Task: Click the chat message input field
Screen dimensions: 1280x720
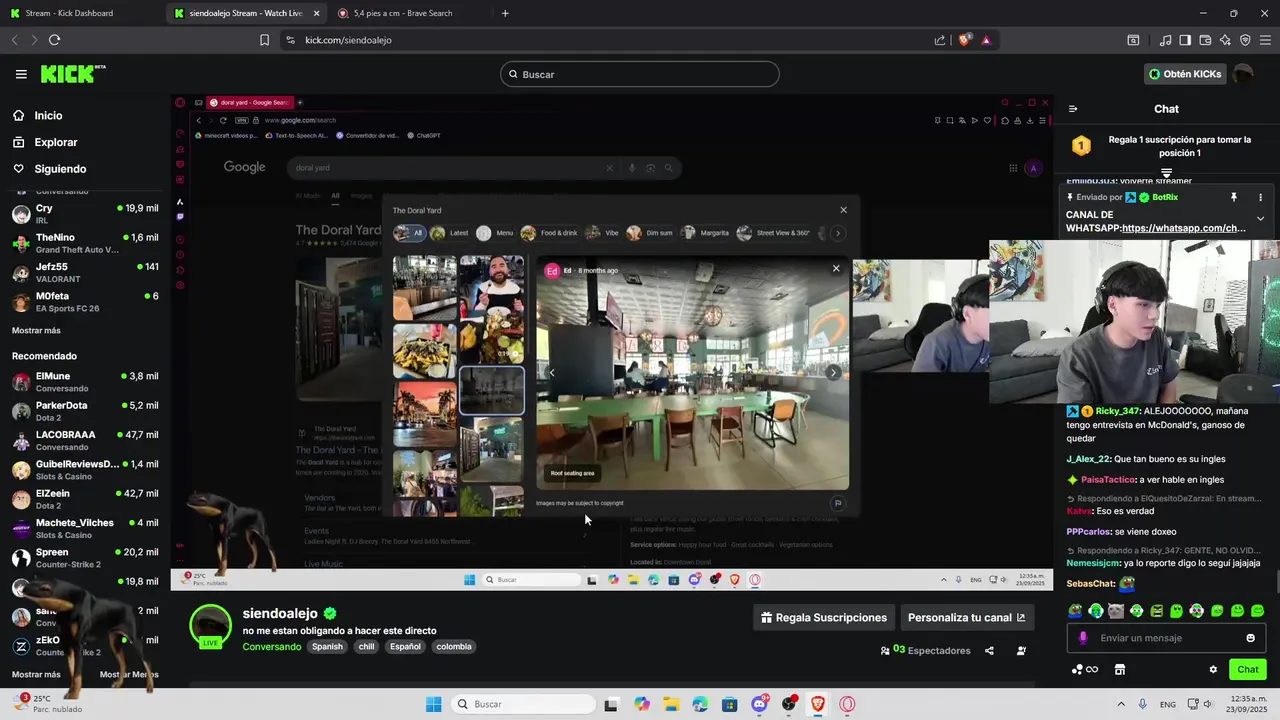Action: click(x=1166, y=638)
